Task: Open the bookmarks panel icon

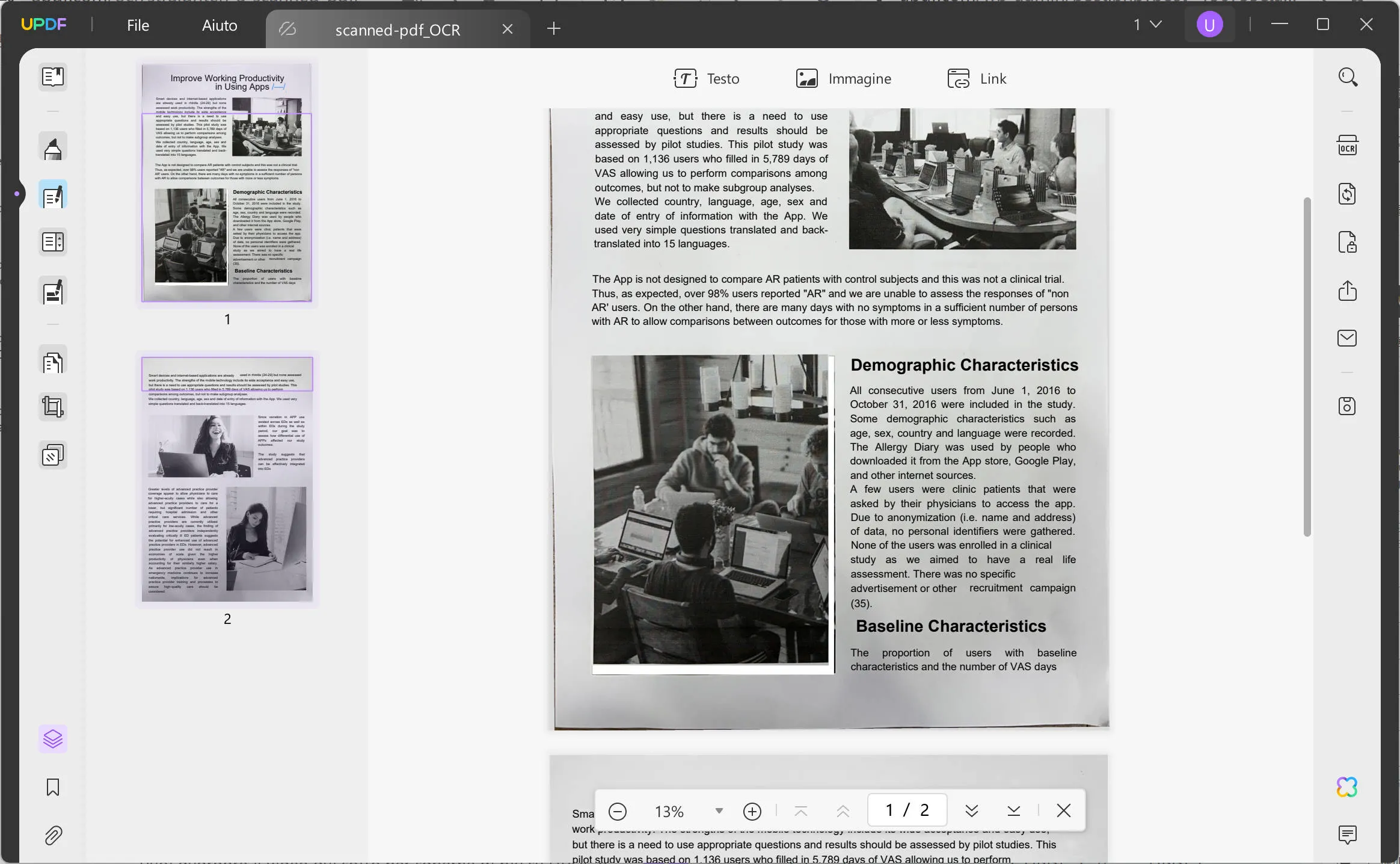Action: point(53,788)
